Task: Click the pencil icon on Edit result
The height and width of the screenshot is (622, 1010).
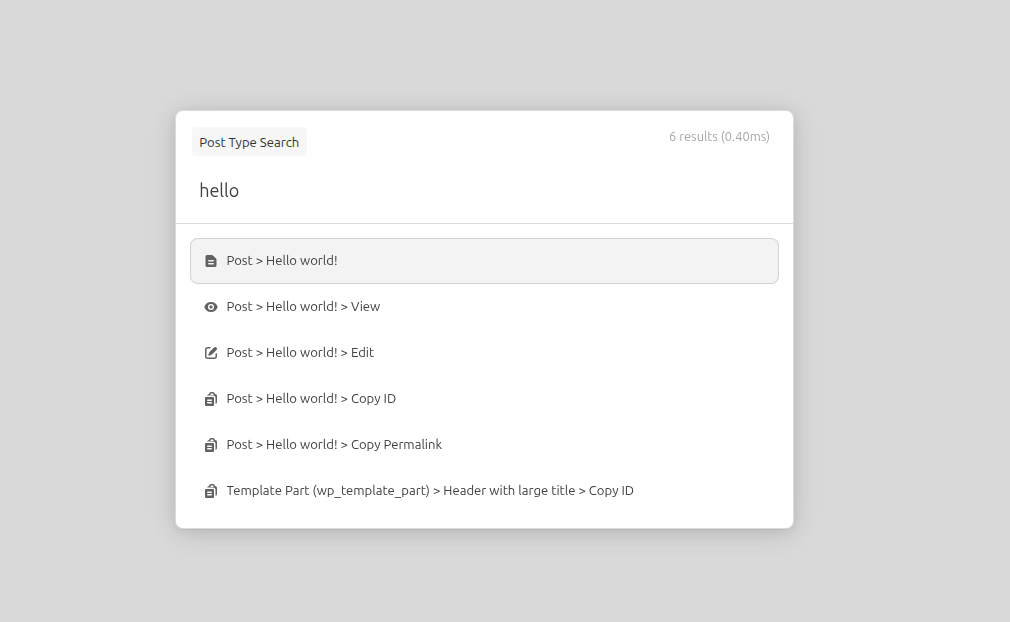Action: point(211,353)
